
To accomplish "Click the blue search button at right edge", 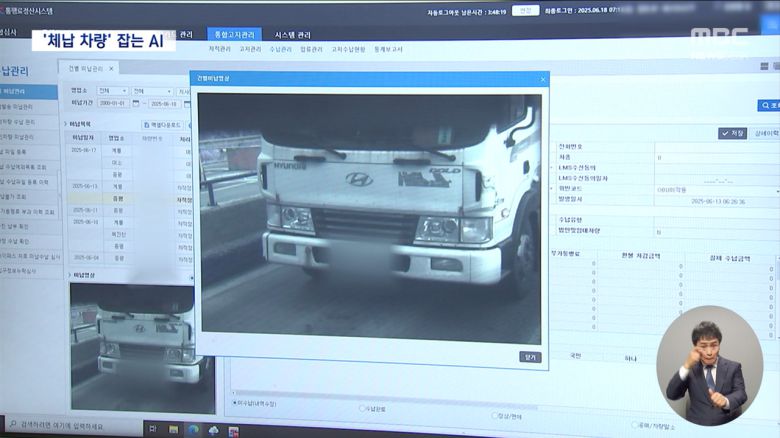I will click(769, 106).
